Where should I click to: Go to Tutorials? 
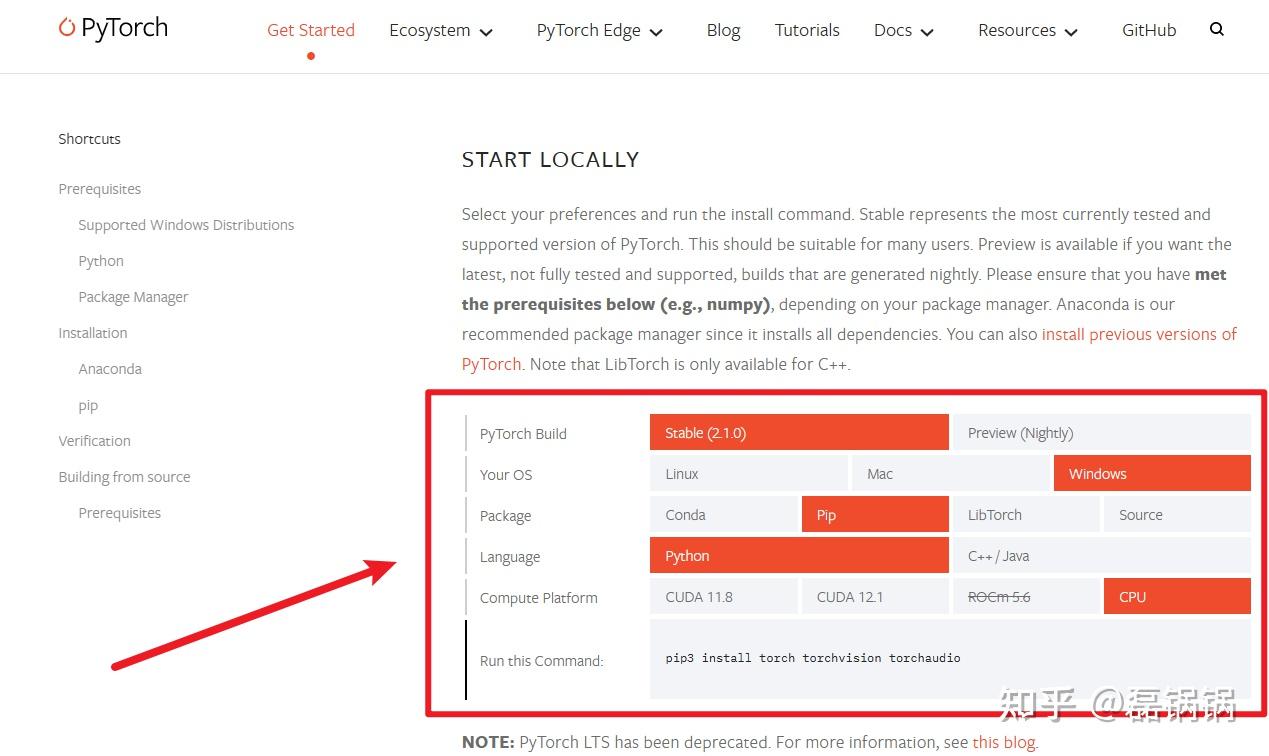click(807, 30)
